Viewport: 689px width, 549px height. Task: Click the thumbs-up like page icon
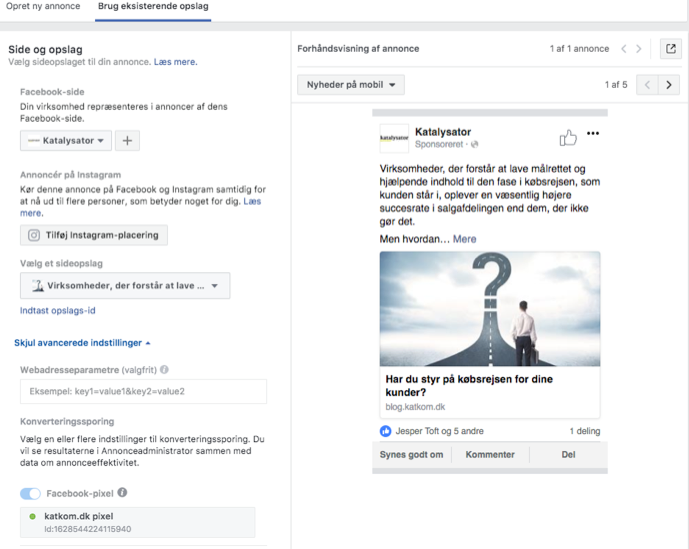[x=568, y=137]
